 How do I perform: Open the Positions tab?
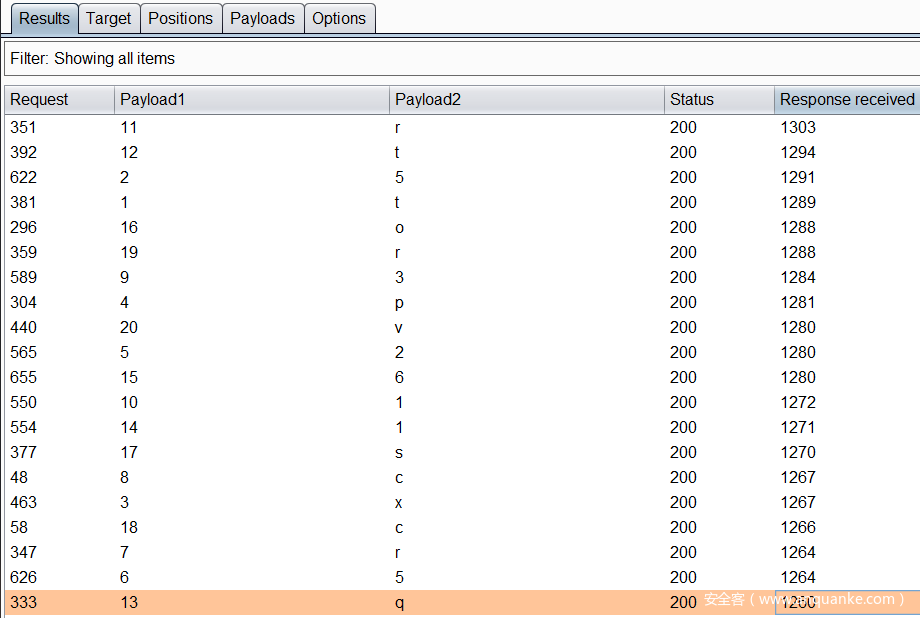[180, 18]
